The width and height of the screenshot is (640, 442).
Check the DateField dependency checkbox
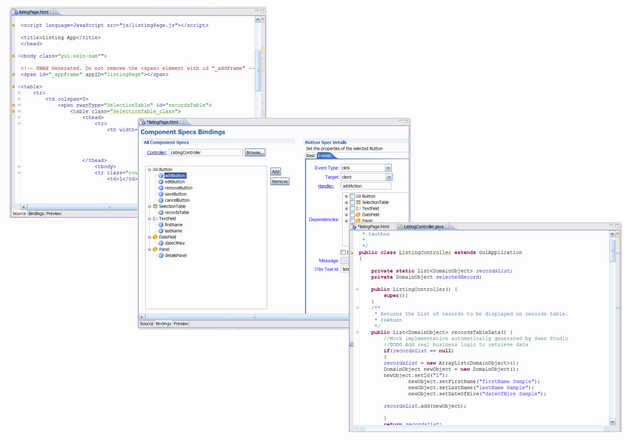[352, 214]
